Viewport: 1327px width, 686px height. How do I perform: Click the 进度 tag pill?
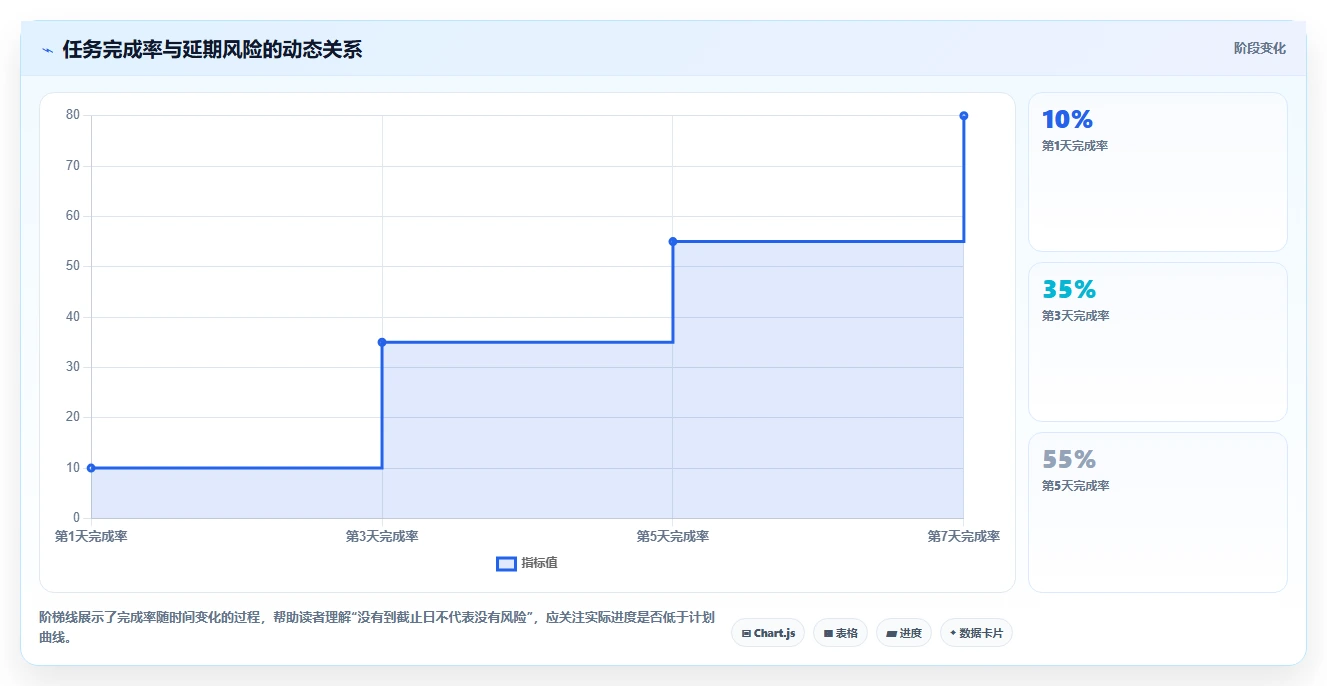[903, 633]
